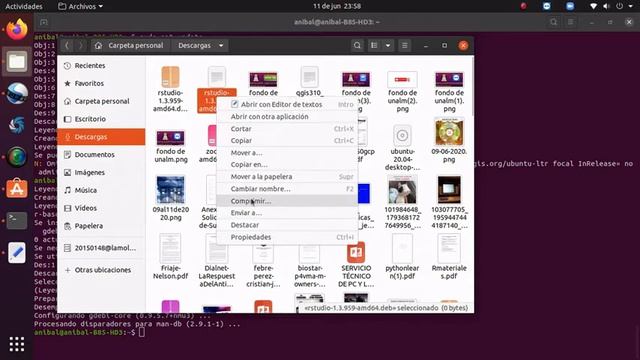
Task: Open the Archivos app menu
Action: pos(80,6)
